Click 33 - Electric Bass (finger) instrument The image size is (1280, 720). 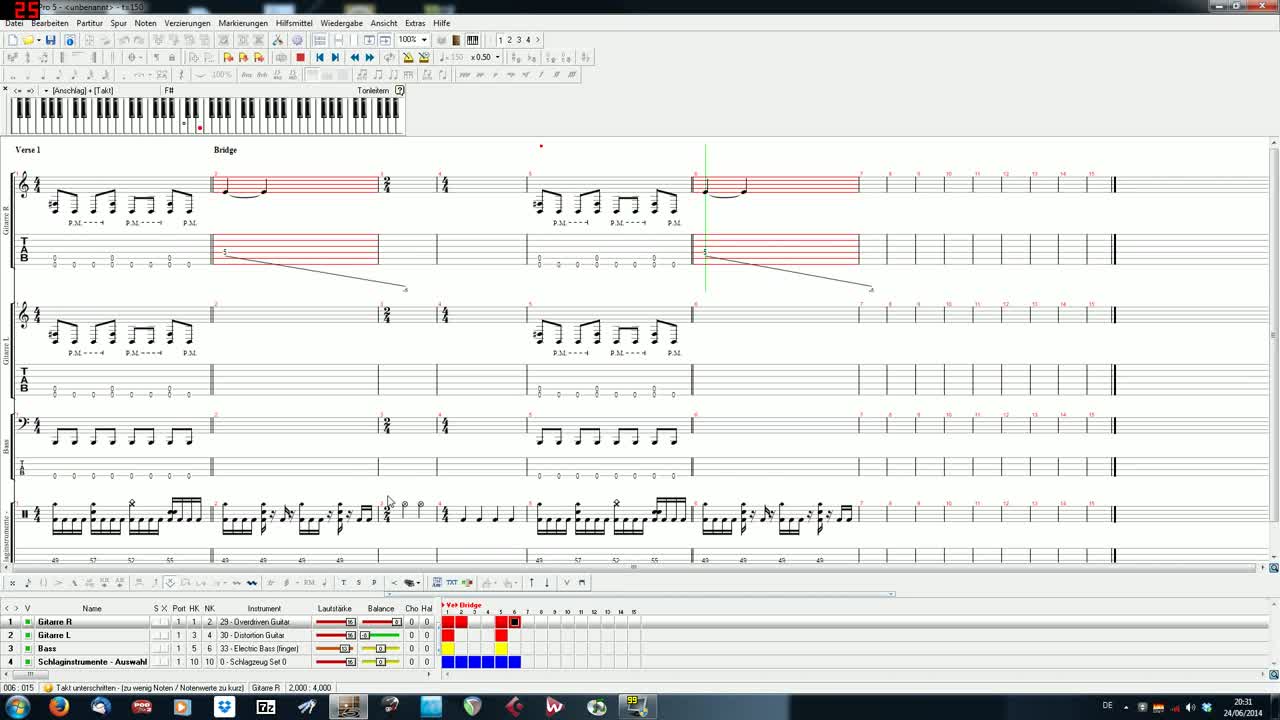pyautogui.click(x=260, y=648)
